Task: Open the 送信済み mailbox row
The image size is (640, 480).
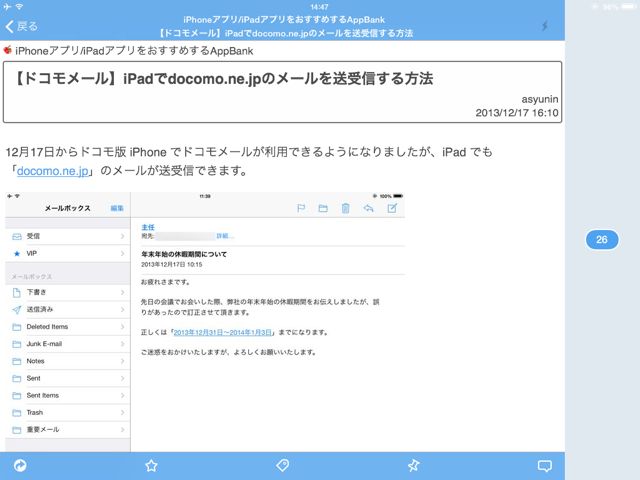Action: pos(68,309)
